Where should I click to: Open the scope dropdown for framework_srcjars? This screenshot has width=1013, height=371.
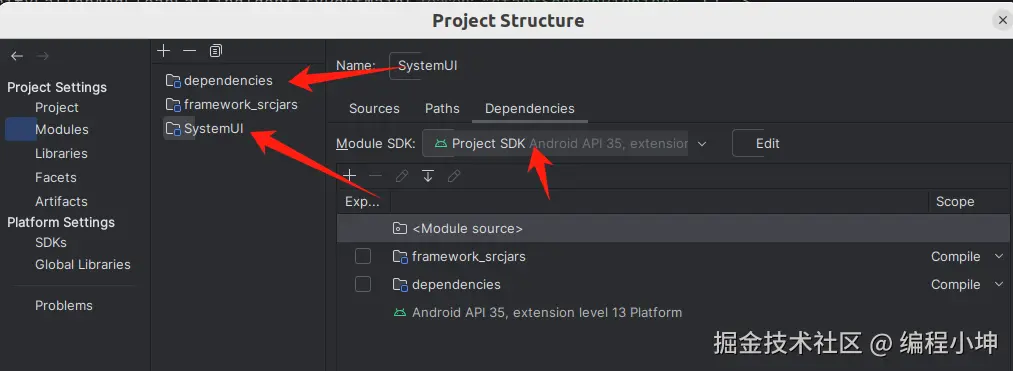click(x=1000, y=257)
